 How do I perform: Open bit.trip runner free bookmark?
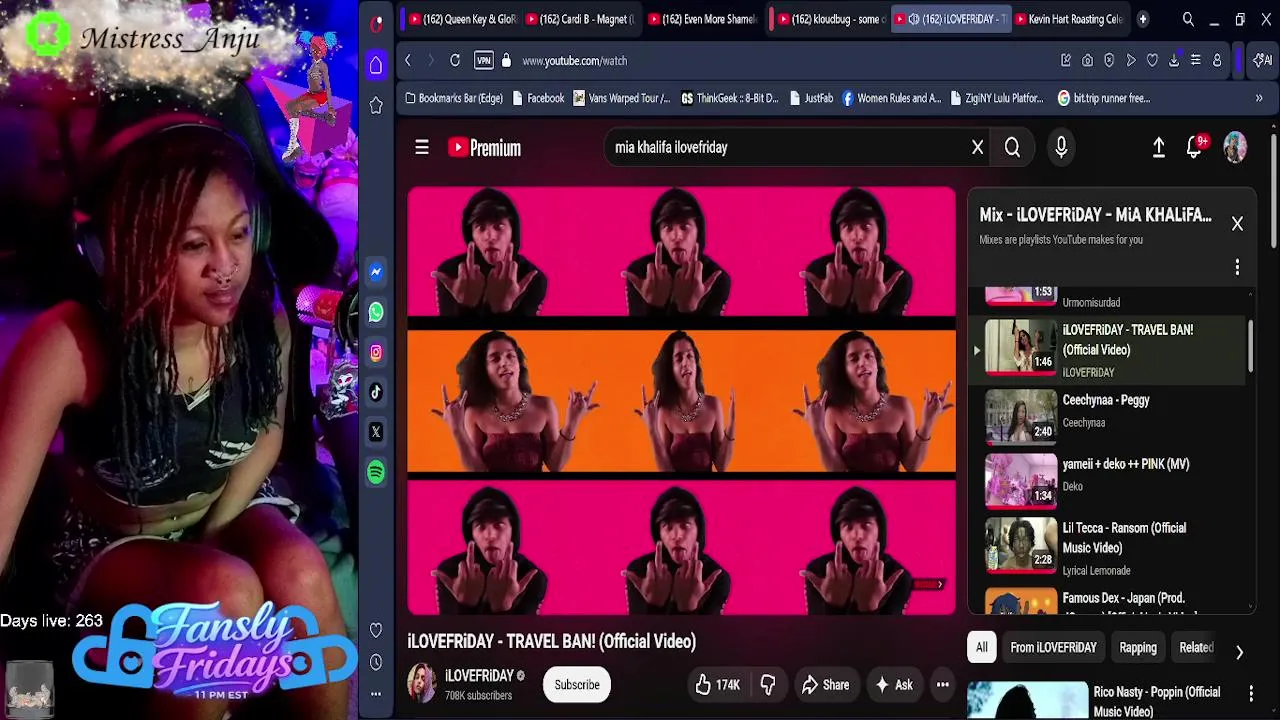1104,98
